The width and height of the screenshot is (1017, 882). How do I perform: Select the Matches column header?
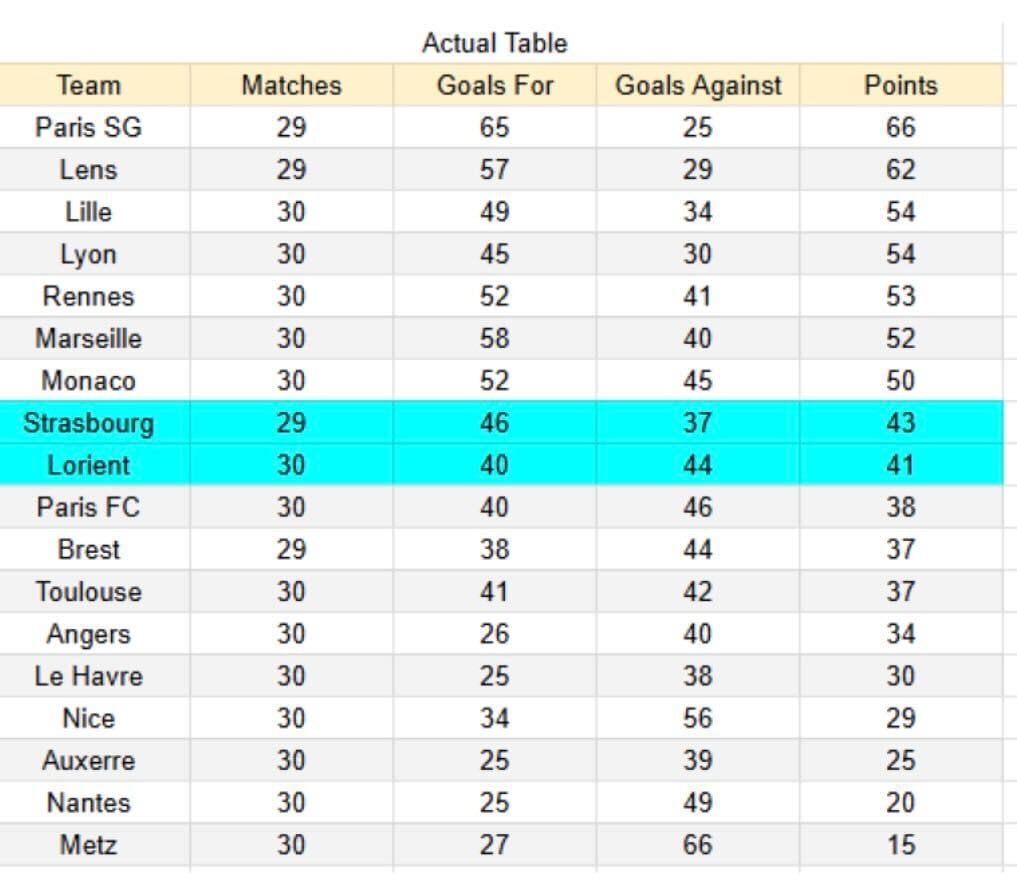[291, 85]
